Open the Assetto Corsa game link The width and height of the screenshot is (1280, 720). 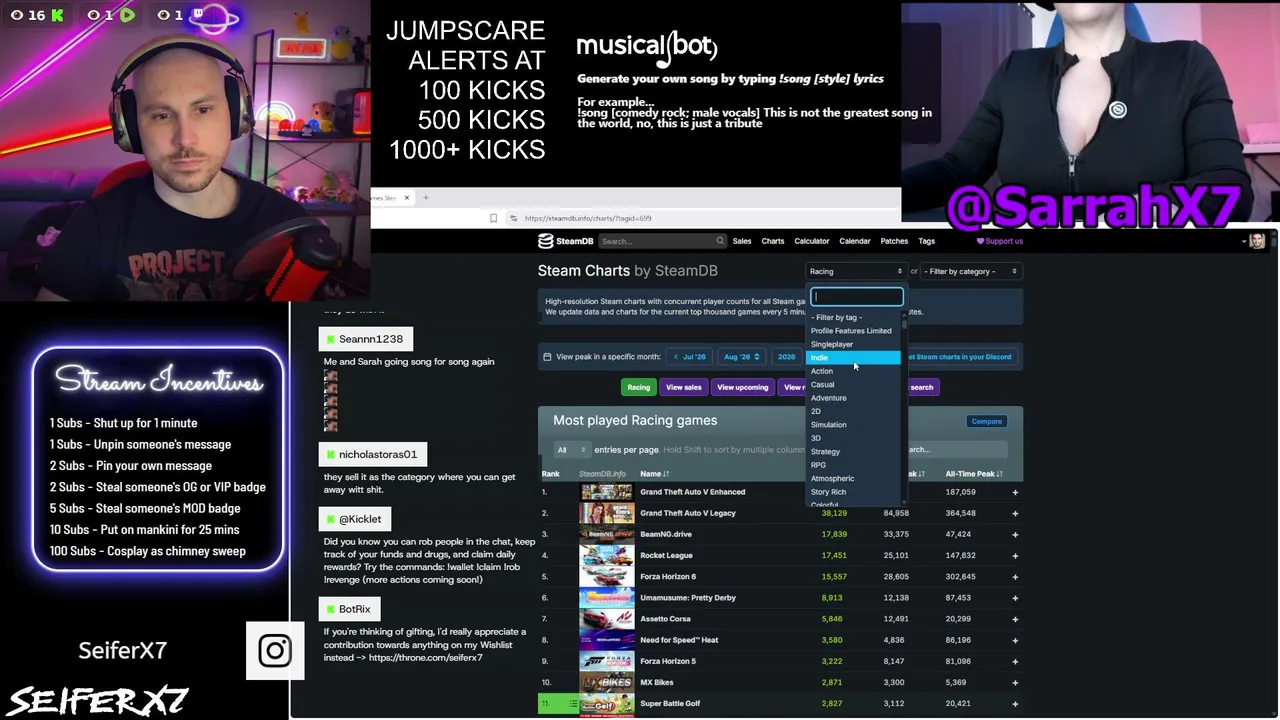665,619
